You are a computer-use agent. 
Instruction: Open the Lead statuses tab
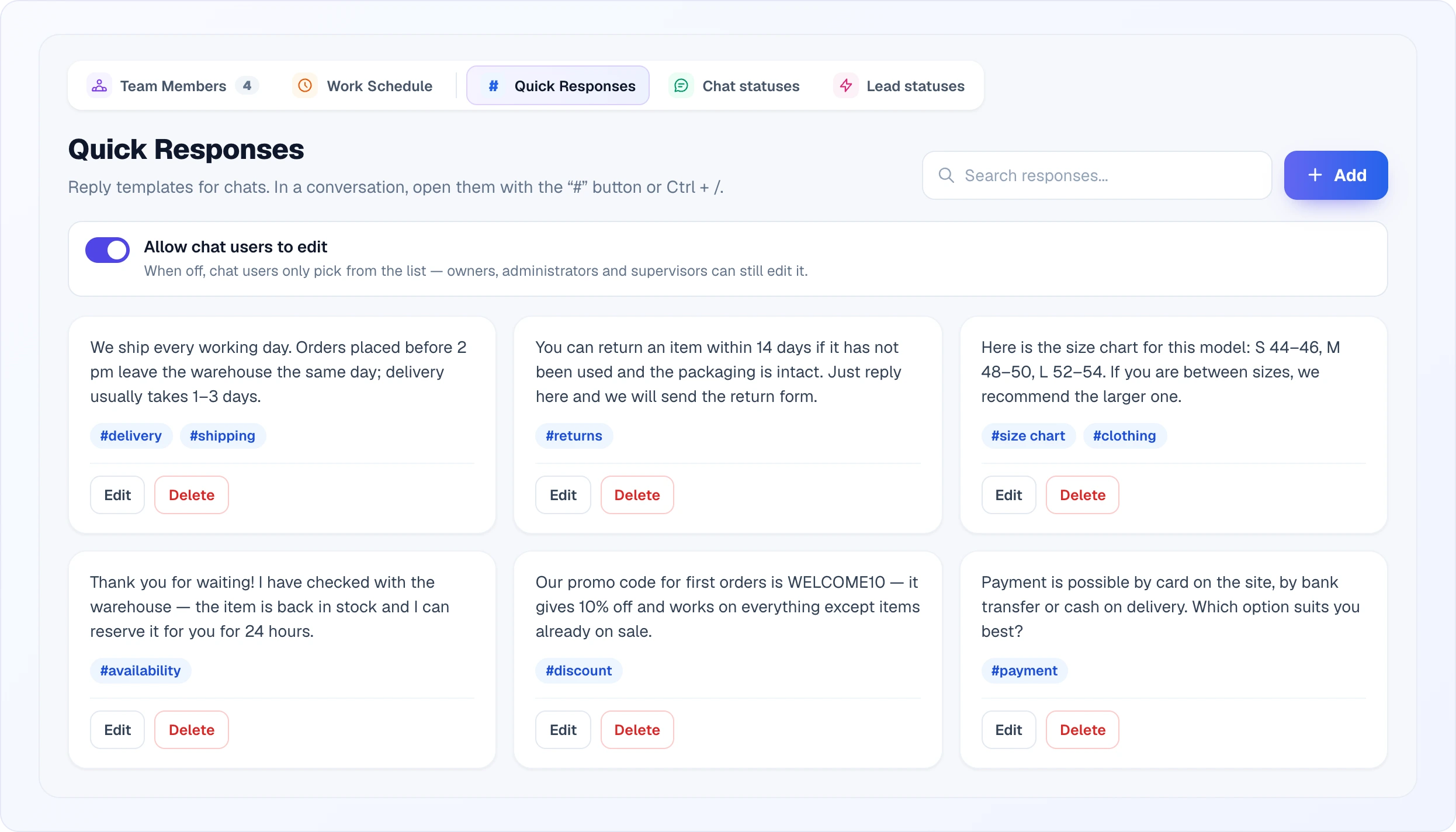pos(899,86)
